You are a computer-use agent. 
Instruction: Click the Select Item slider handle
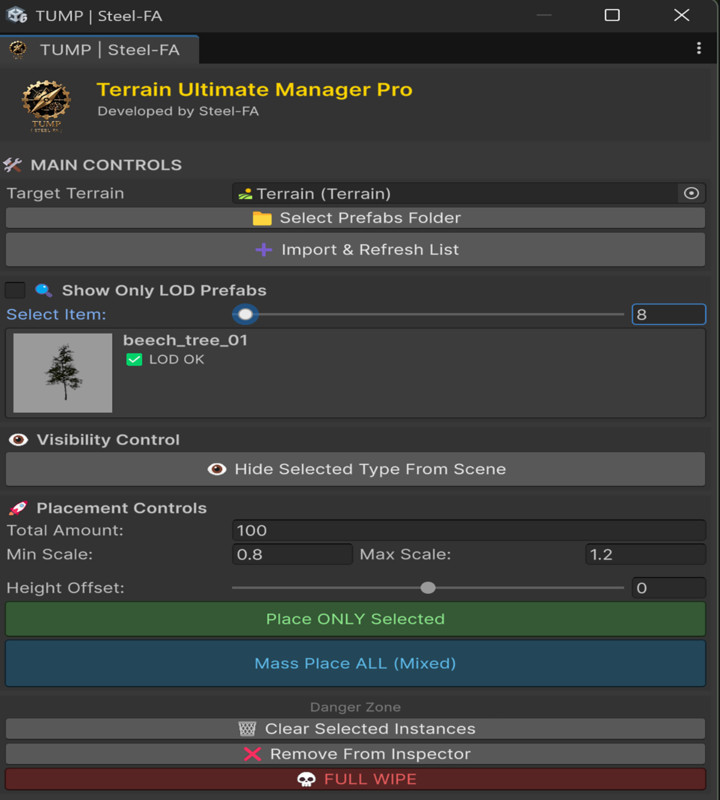coord(245,314)
